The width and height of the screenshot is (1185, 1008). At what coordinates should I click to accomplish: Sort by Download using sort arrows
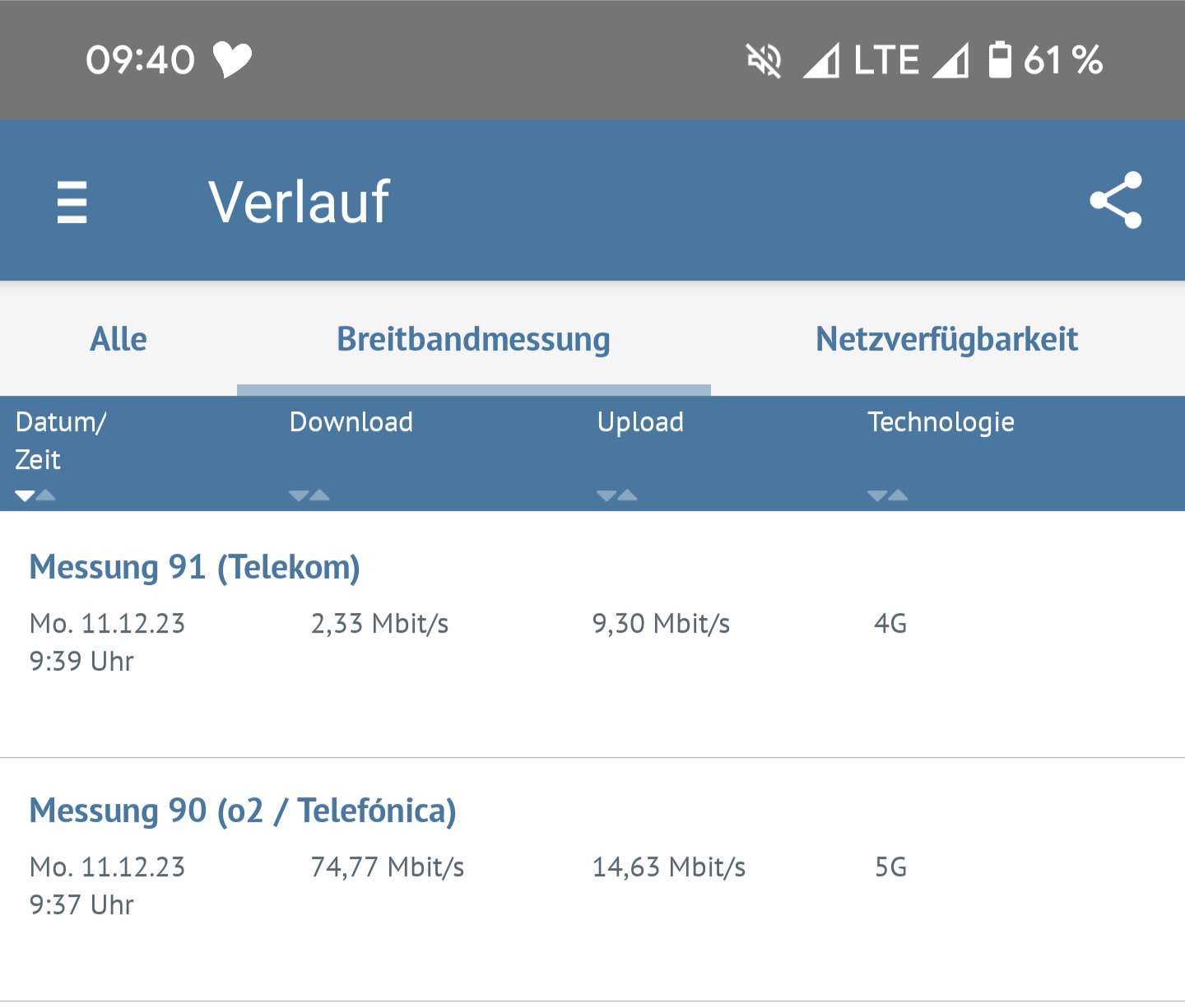pyautogui.click(x=309, y=495)
